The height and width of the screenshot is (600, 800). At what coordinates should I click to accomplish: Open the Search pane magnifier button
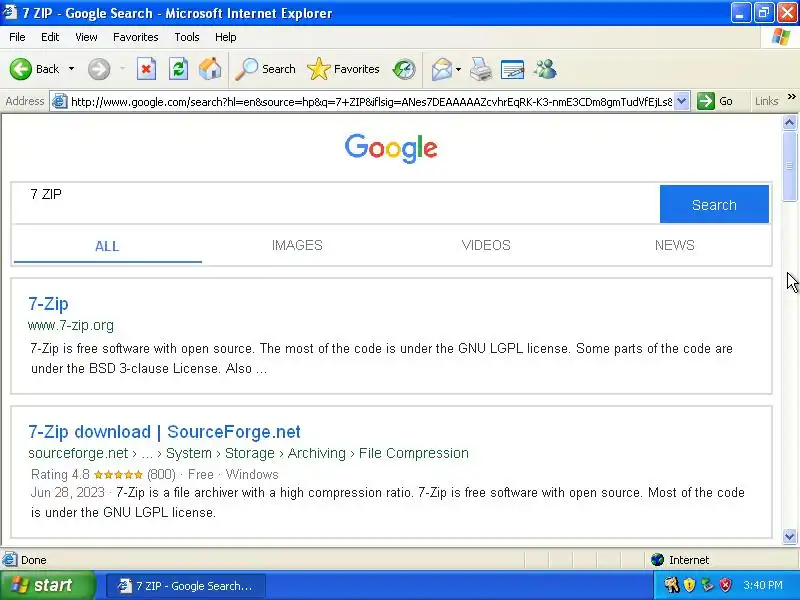[265, 69]
